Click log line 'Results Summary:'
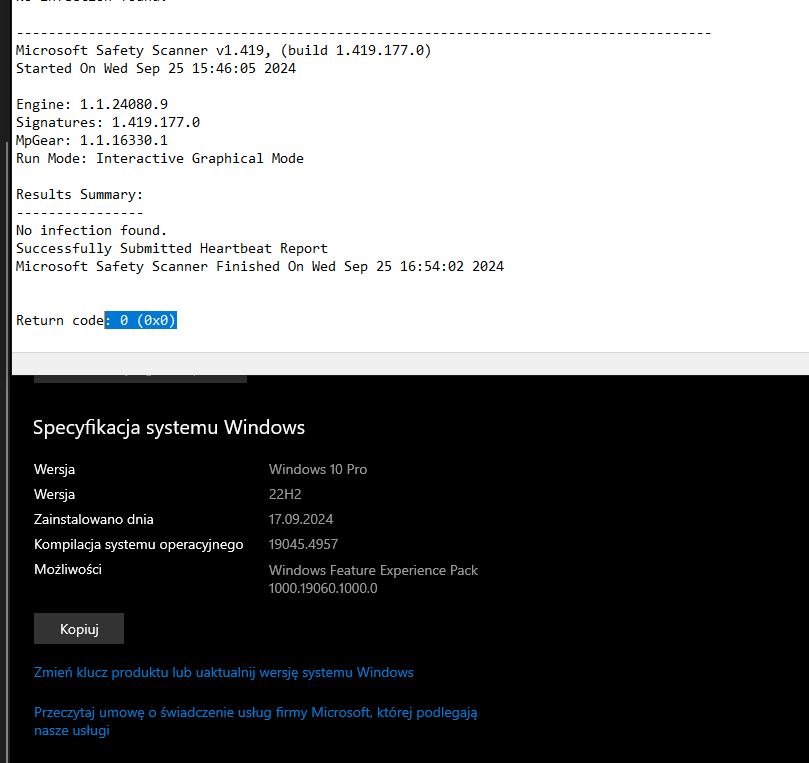The height and width of the screenshot is (763, 809). pyautogui.click(x=79, y=194)
